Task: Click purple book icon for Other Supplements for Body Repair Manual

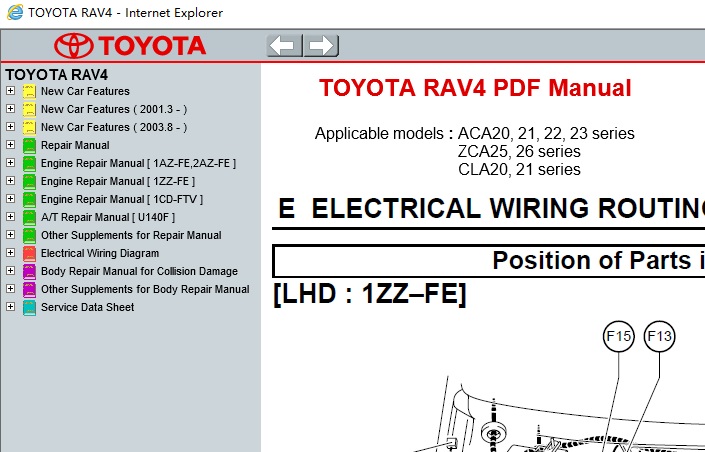Action: (x=29, y=289)
